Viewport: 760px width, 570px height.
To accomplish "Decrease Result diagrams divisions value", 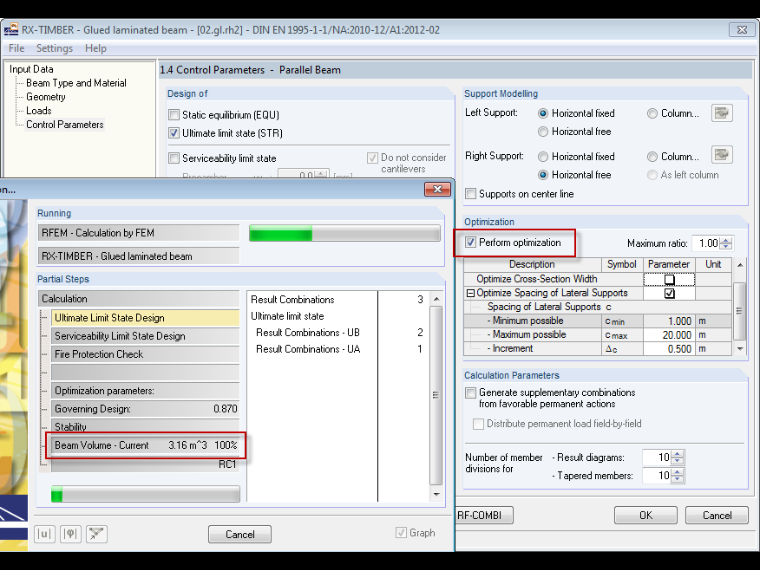I will 678,460.
